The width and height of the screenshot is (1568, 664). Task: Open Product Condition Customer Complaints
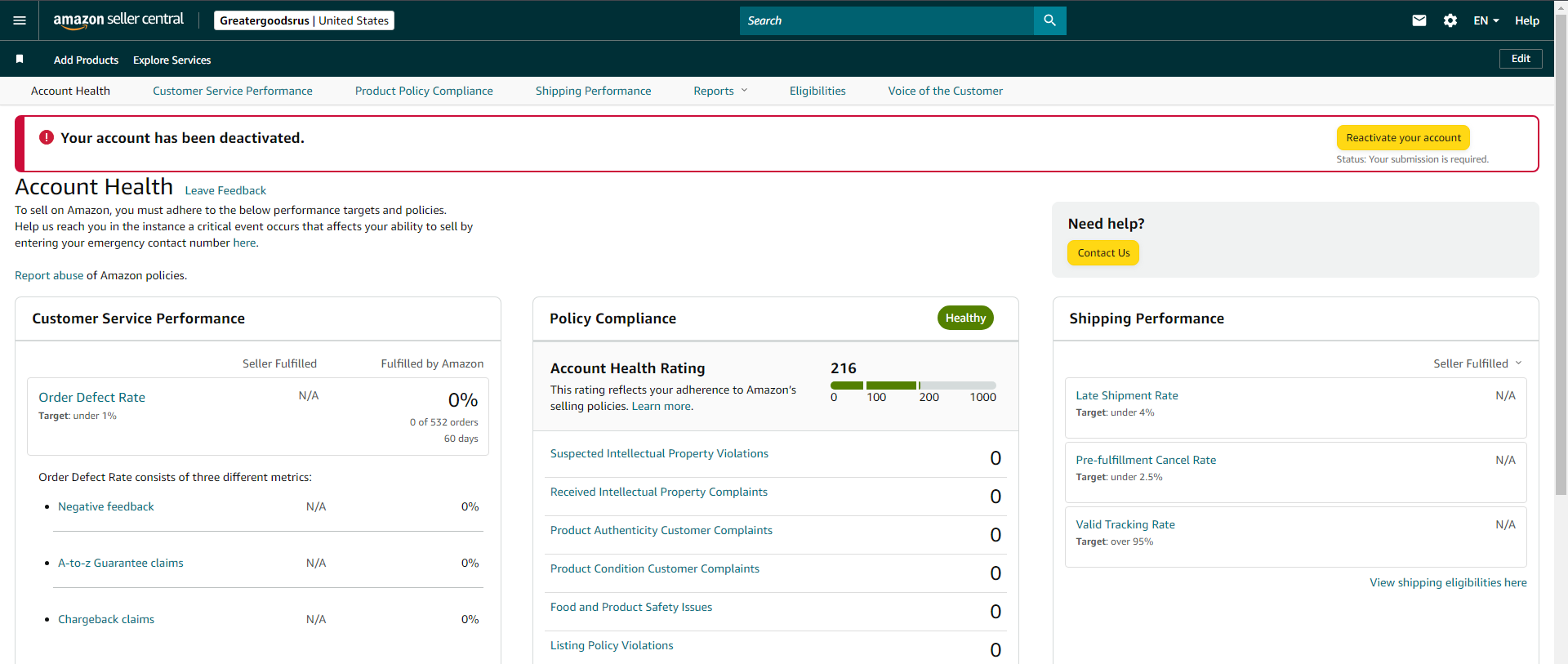[x=655, y=568]
